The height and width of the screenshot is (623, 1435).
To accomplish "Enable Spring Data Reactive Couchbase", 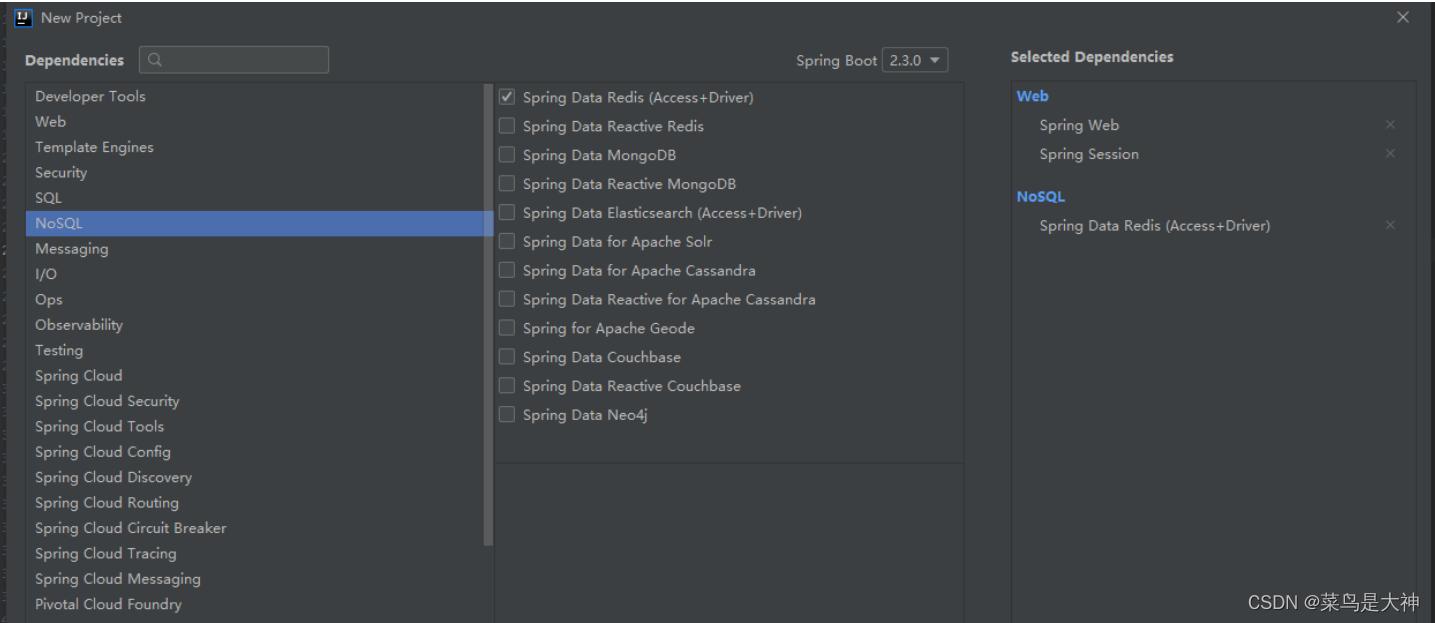I will [x=506, y=385].
